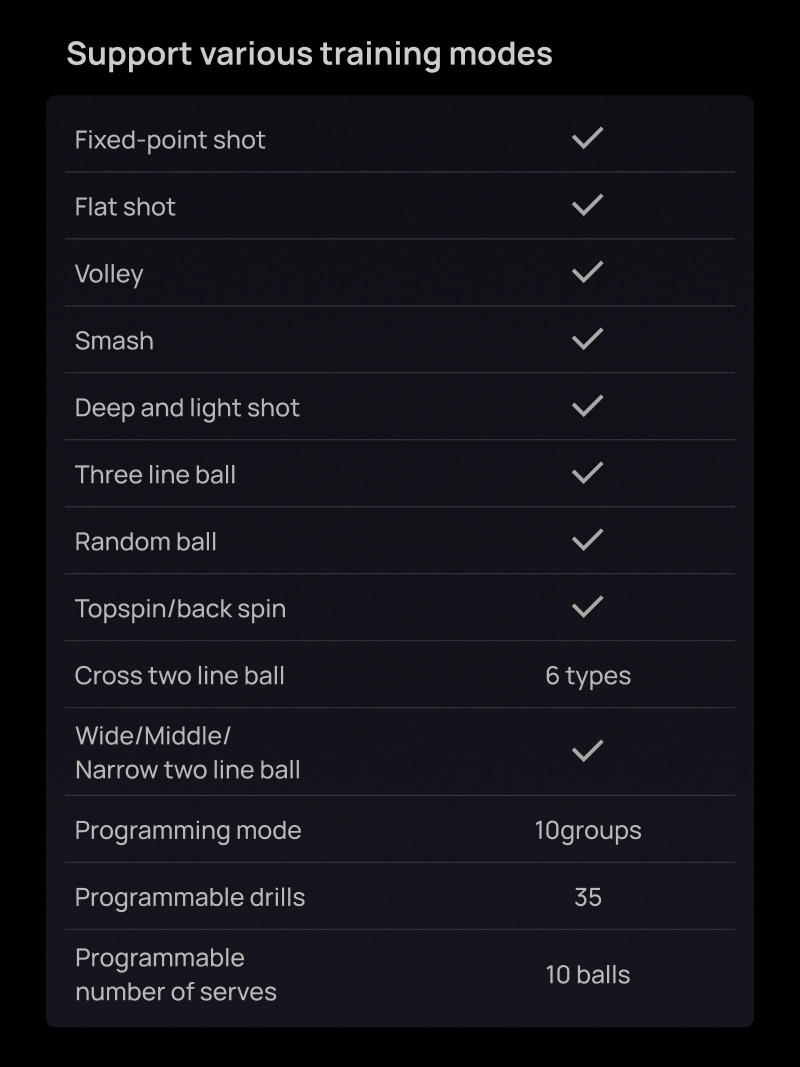800x1067 pixels.
Task: Tap the Deep and light shot checkmark
Action: point(587,406)
